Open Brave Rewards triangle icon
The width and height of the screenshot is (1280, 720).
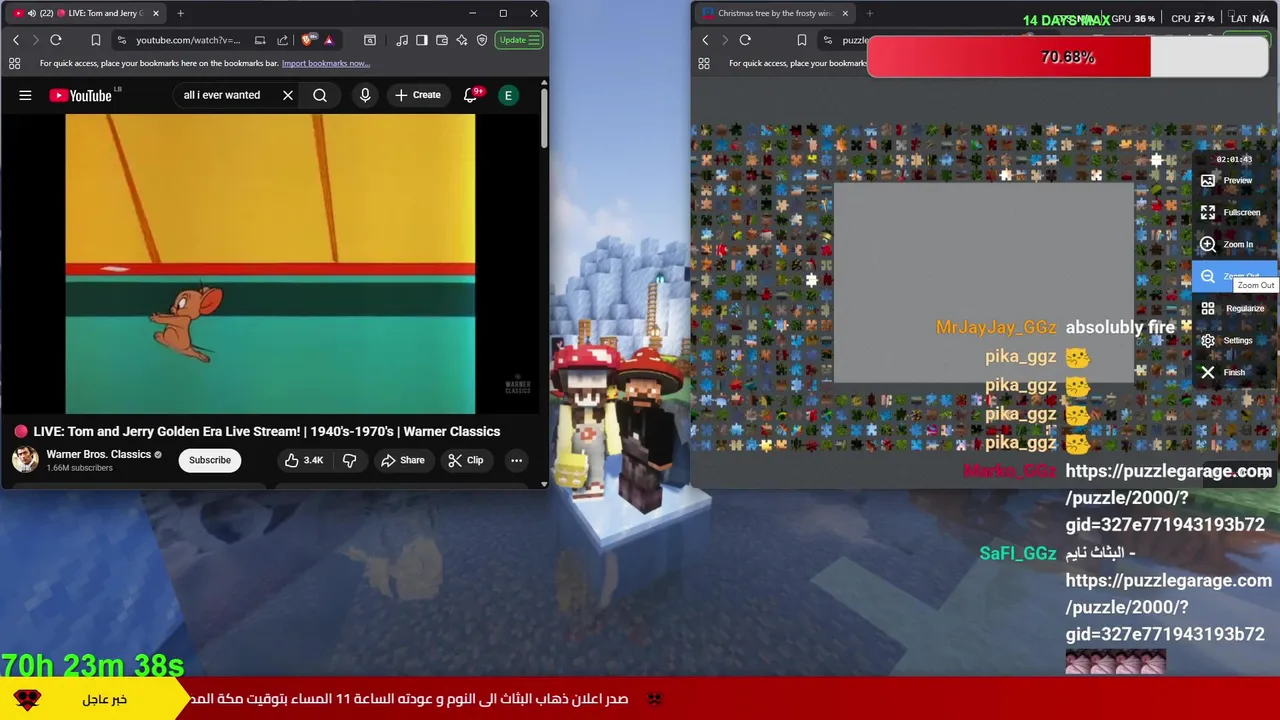(x=328, y=40)
